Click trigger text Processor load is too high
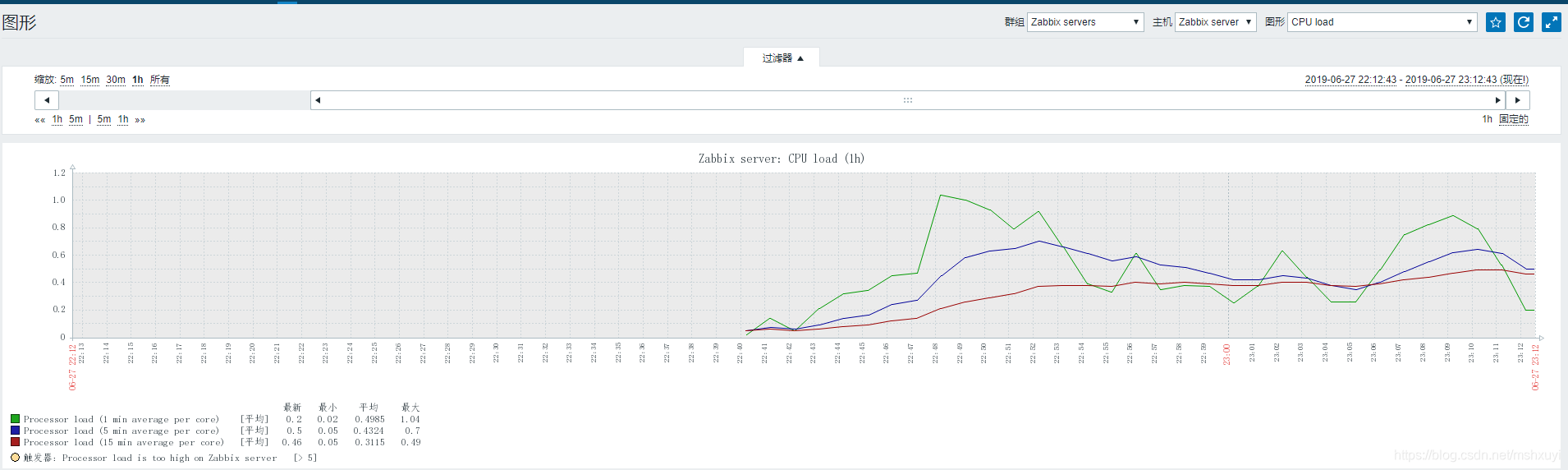1568x470 pixels. click(x=169, y=458)
